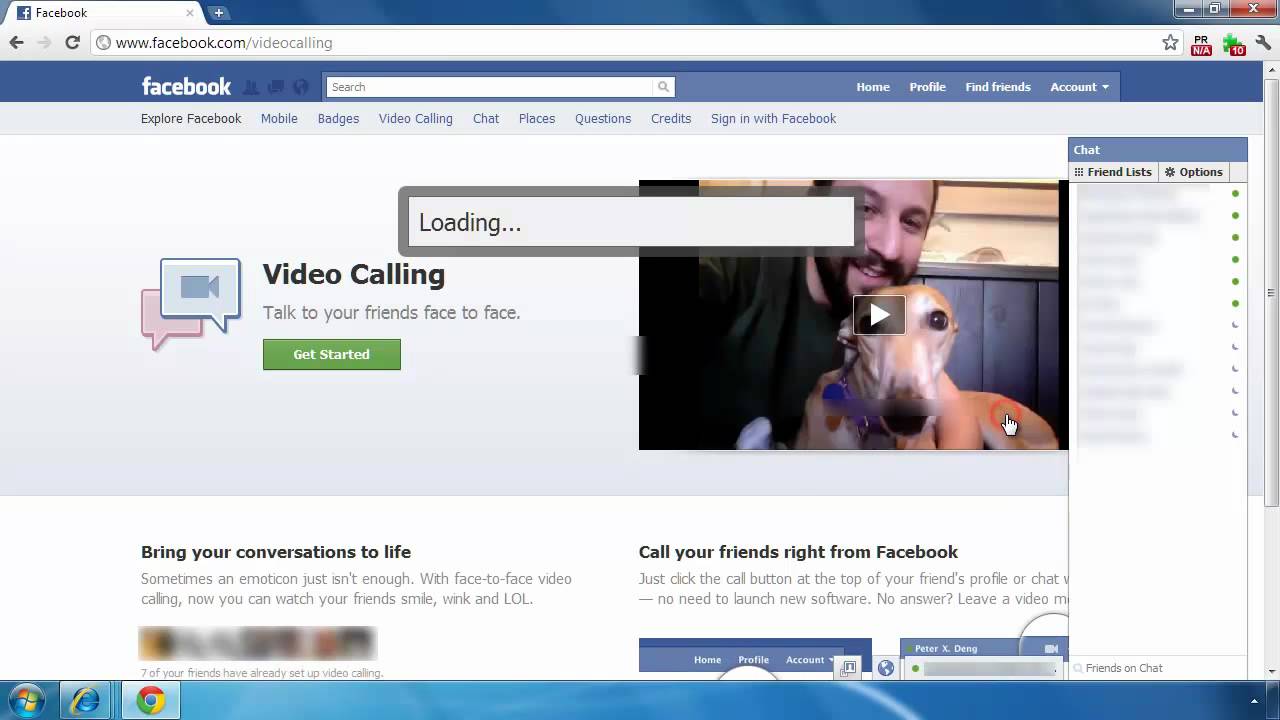Click the Friends on Chat search box

(x=1158, y=668)
